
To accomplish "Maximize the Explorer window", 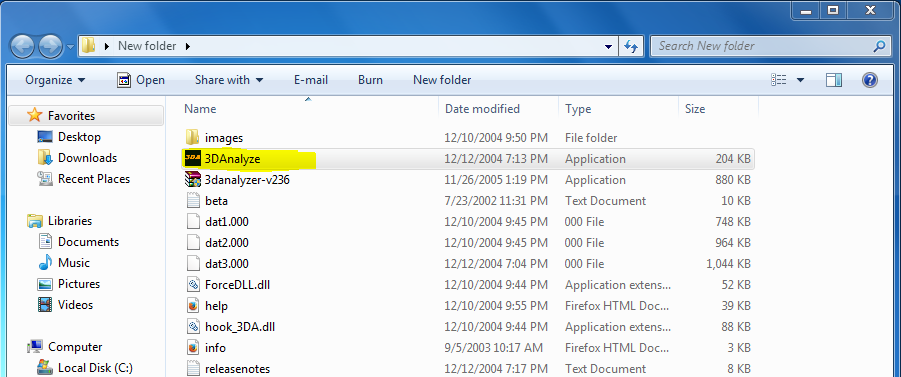I will pyautogui.click(x=833, y=10).
